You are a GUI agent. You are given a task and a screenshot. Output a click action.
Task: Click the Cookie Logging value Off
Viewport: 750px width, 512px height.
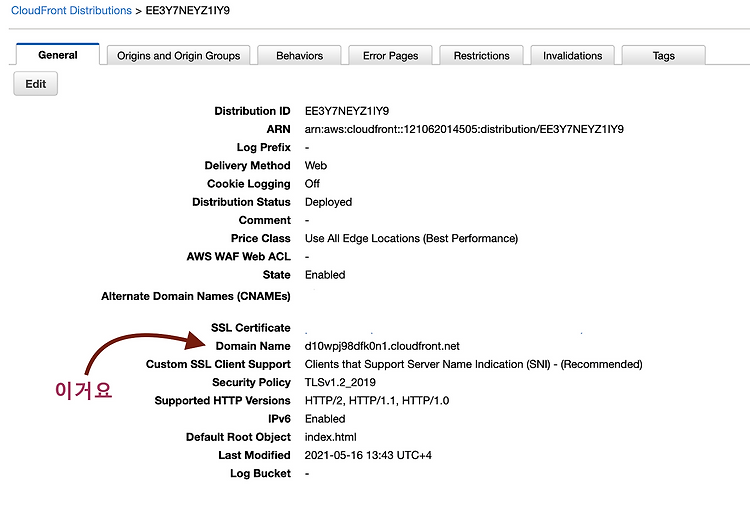312,184
